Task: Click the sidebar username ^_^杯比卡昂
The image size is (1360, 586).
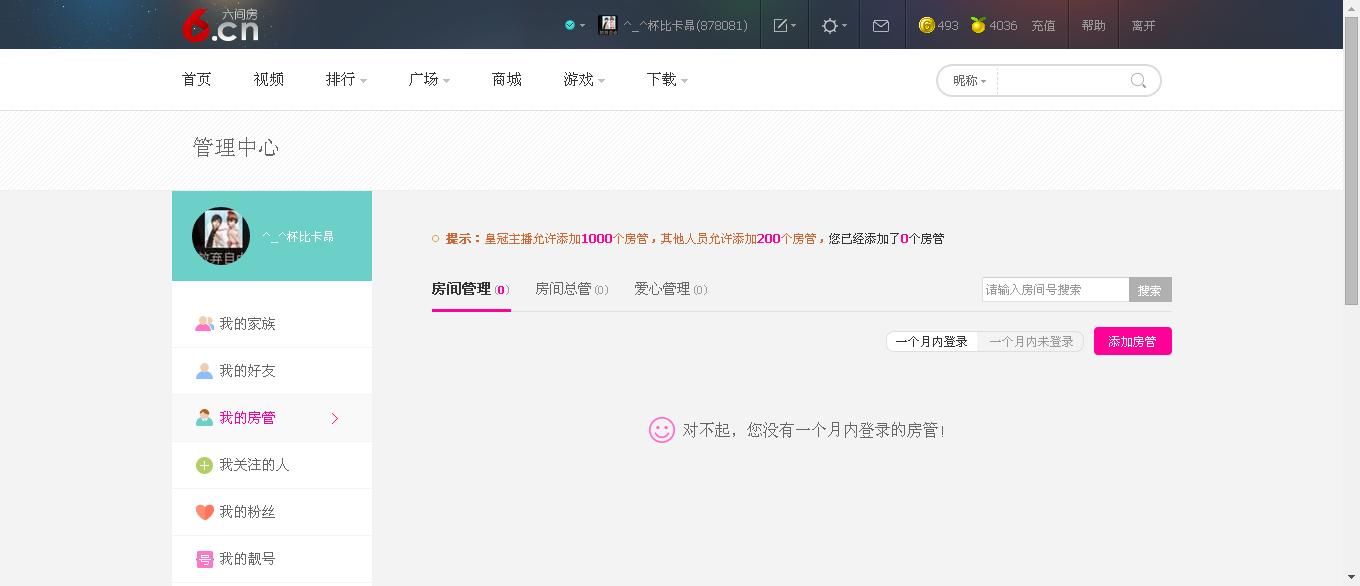Action: click(298, 237)
